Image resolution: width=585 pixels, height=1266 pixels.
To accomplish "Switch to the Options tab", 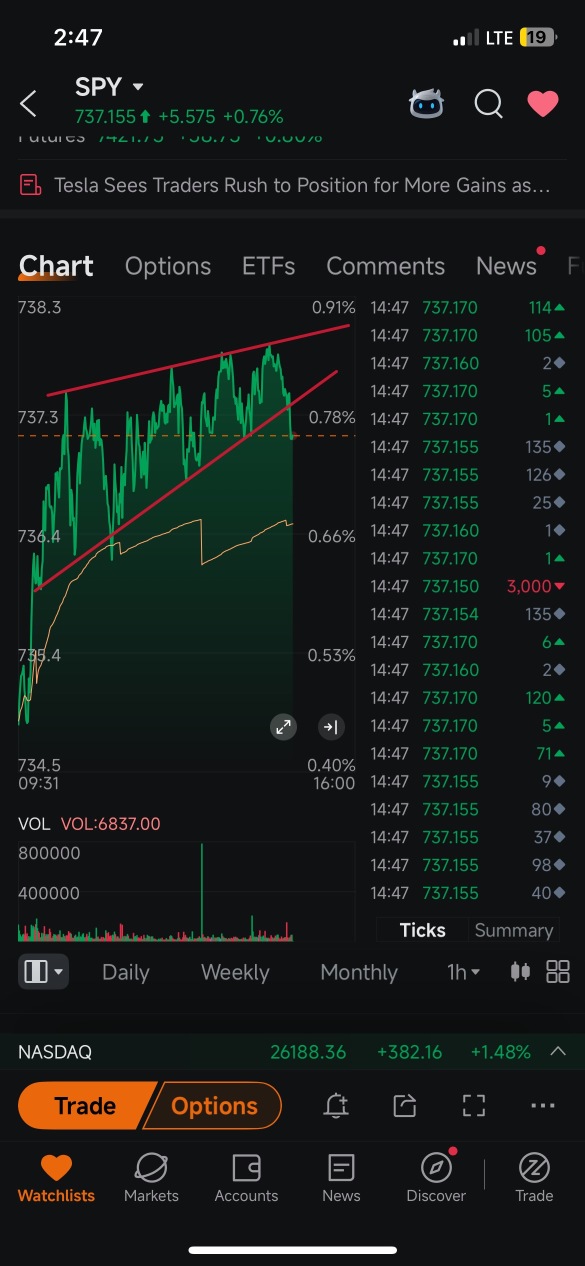I will 168,266.
